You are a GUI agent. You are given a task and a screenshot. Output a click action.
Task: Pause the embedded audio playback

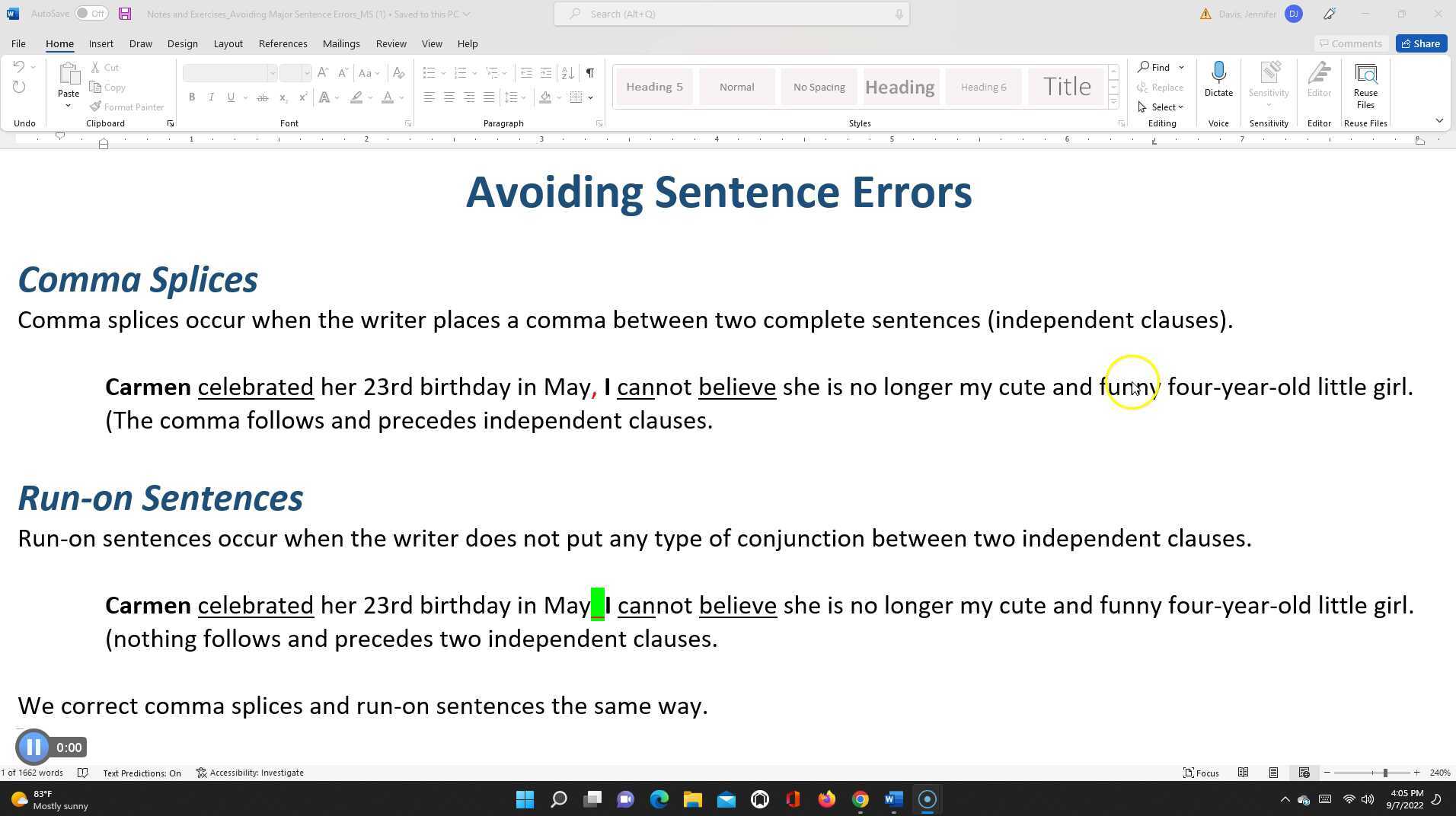coord(33,747)
